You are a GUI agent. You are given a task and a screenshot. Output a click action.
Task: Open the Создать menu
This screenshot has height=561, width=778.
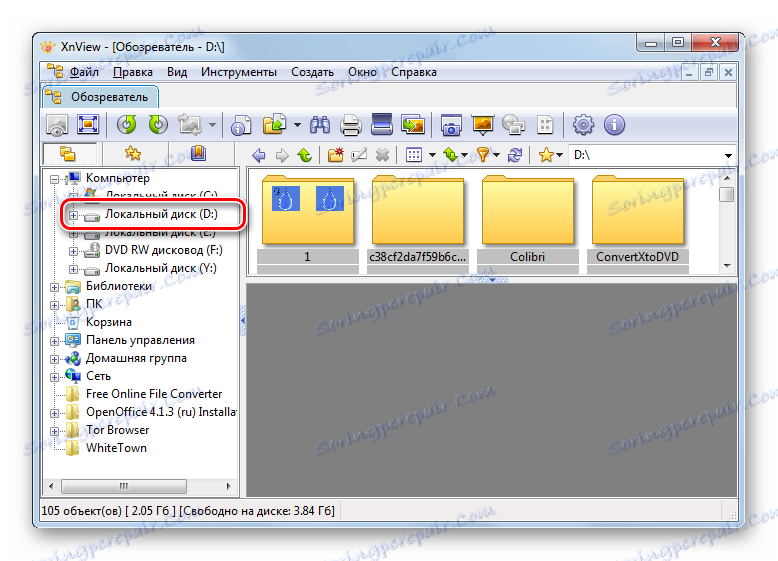312,72
